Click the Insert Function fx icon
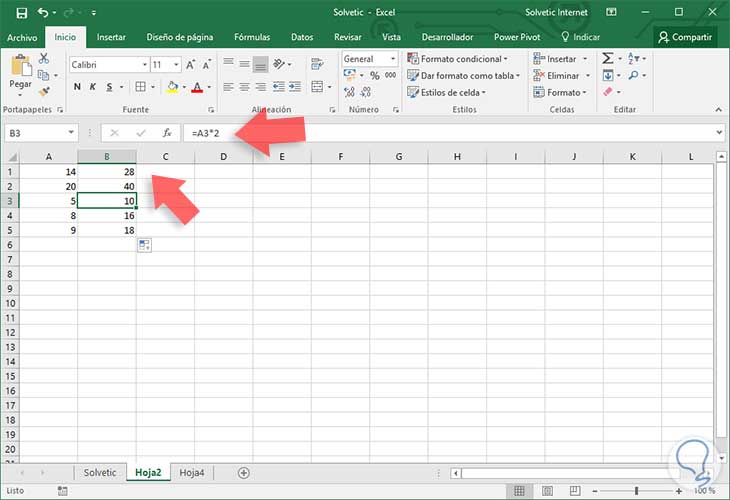Image resolution: width=730 pixels, height=500 pixels. 167,133
